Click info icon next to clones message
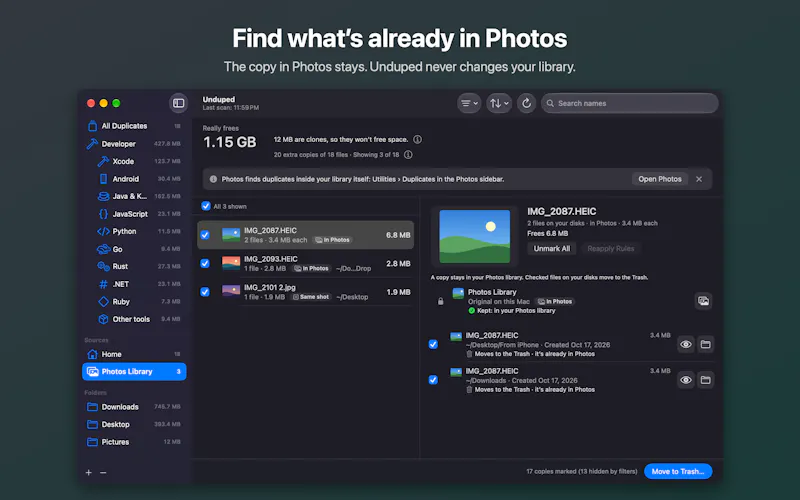 click(x=417, y=139)
